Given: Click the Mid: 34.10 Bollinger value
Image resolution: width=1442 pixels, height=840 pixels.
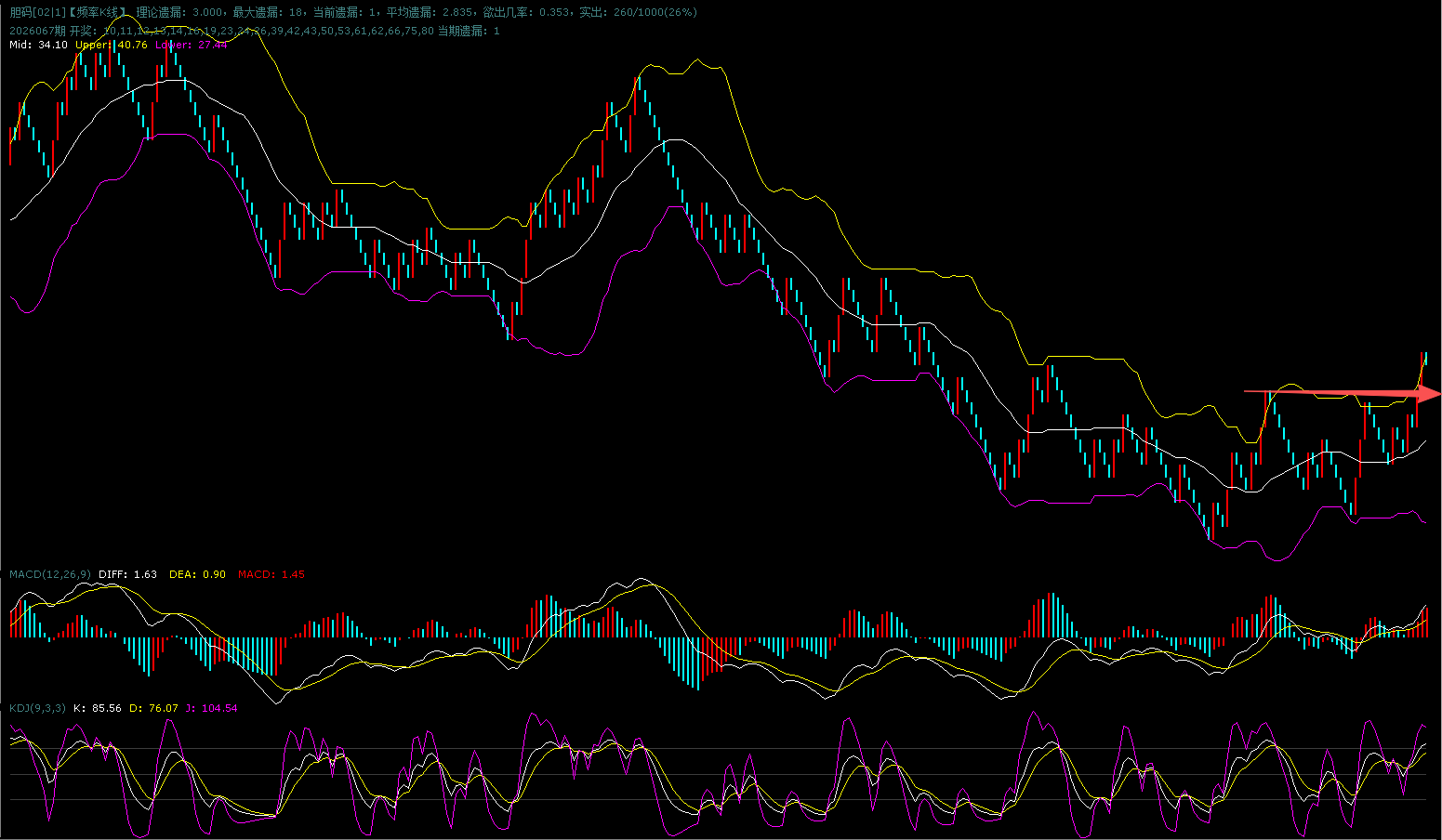Looking at the screenshot, I should tap(38, 45).
